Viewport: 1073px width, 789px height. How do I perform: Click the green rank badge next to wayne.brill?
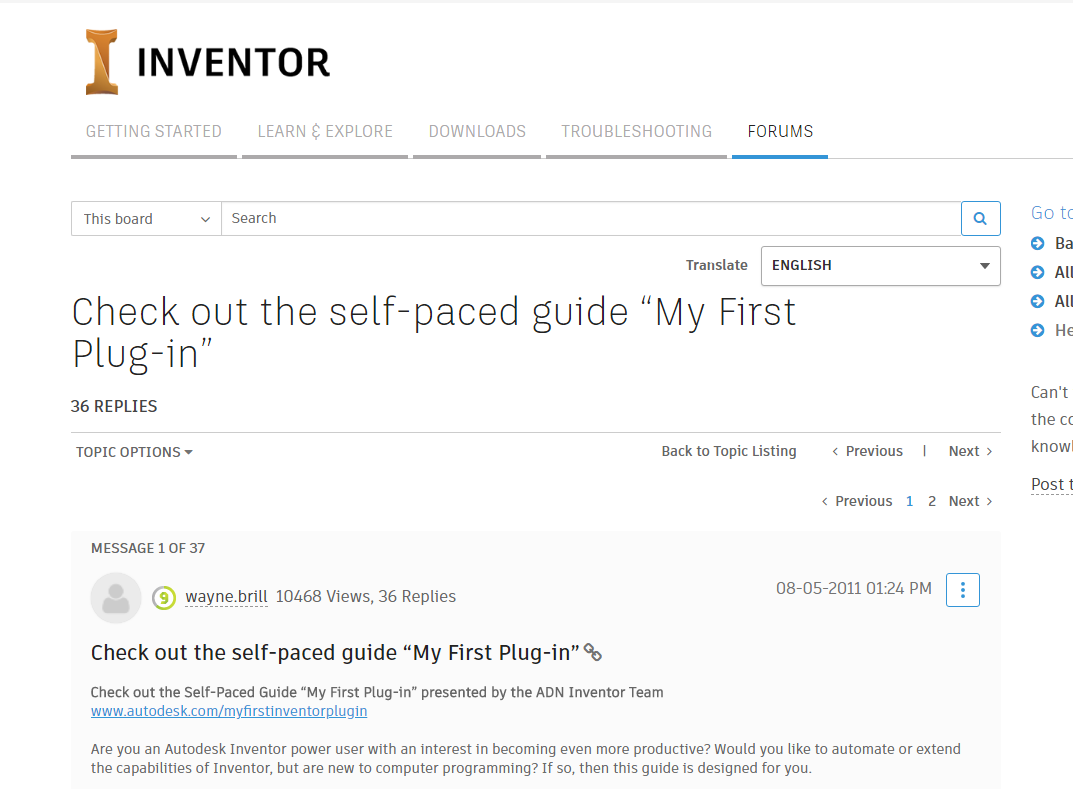pos(163,596)
